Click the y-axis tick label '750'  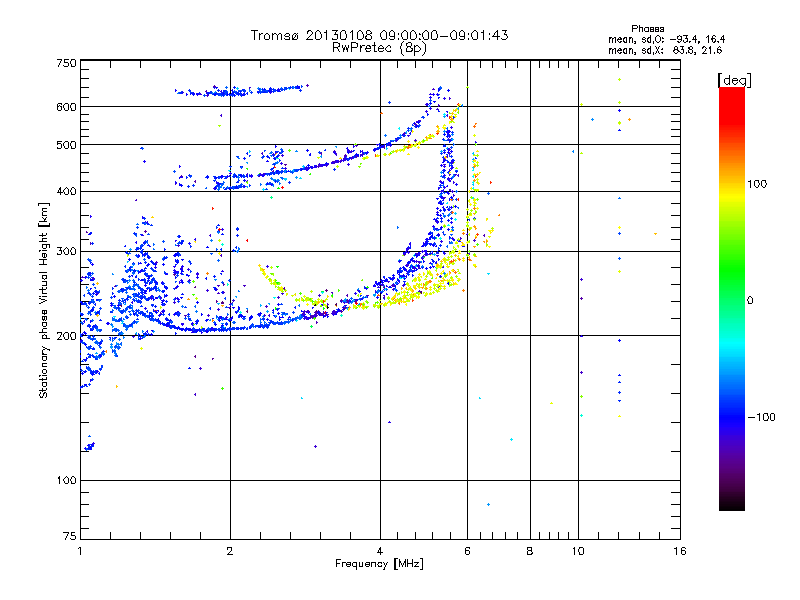pos(67,63)
